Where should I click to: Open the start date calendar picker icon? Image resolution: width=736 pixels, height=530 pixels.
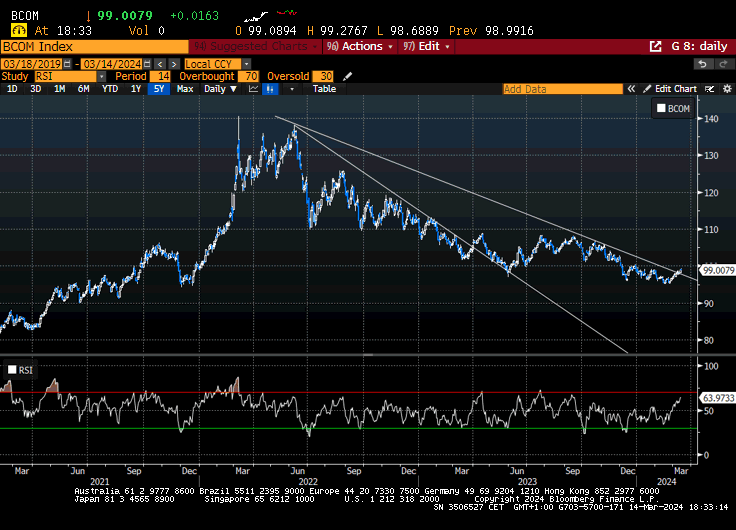pos(68,64)
